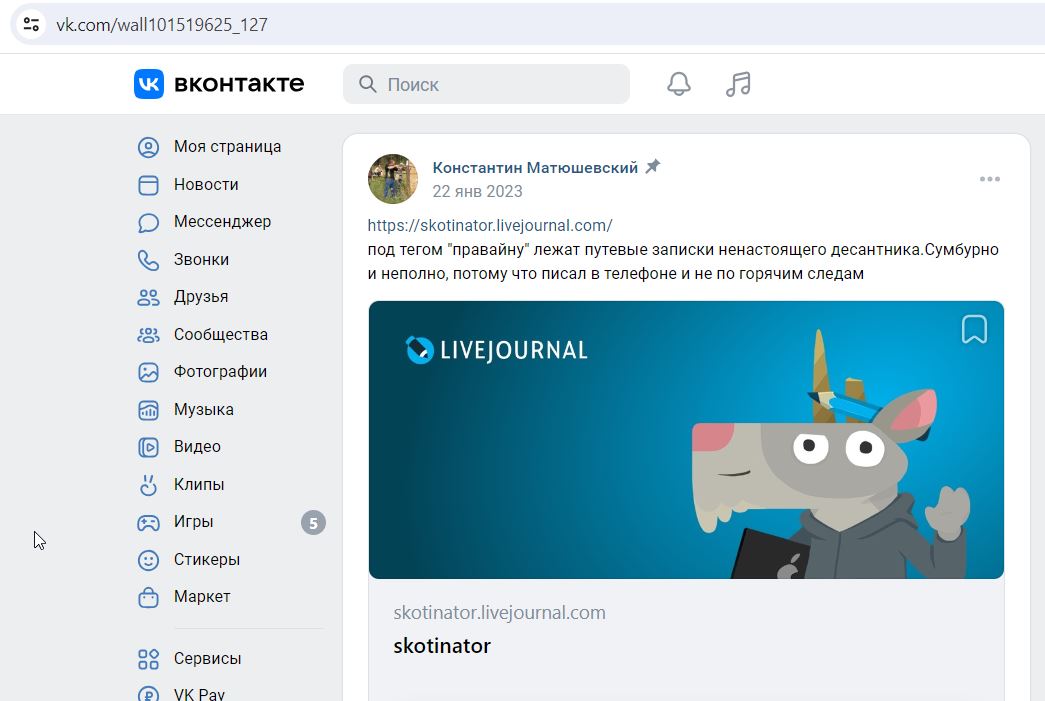Click the Фотографии picture icon
This screenshot has height=701, width=1045.
148,372
